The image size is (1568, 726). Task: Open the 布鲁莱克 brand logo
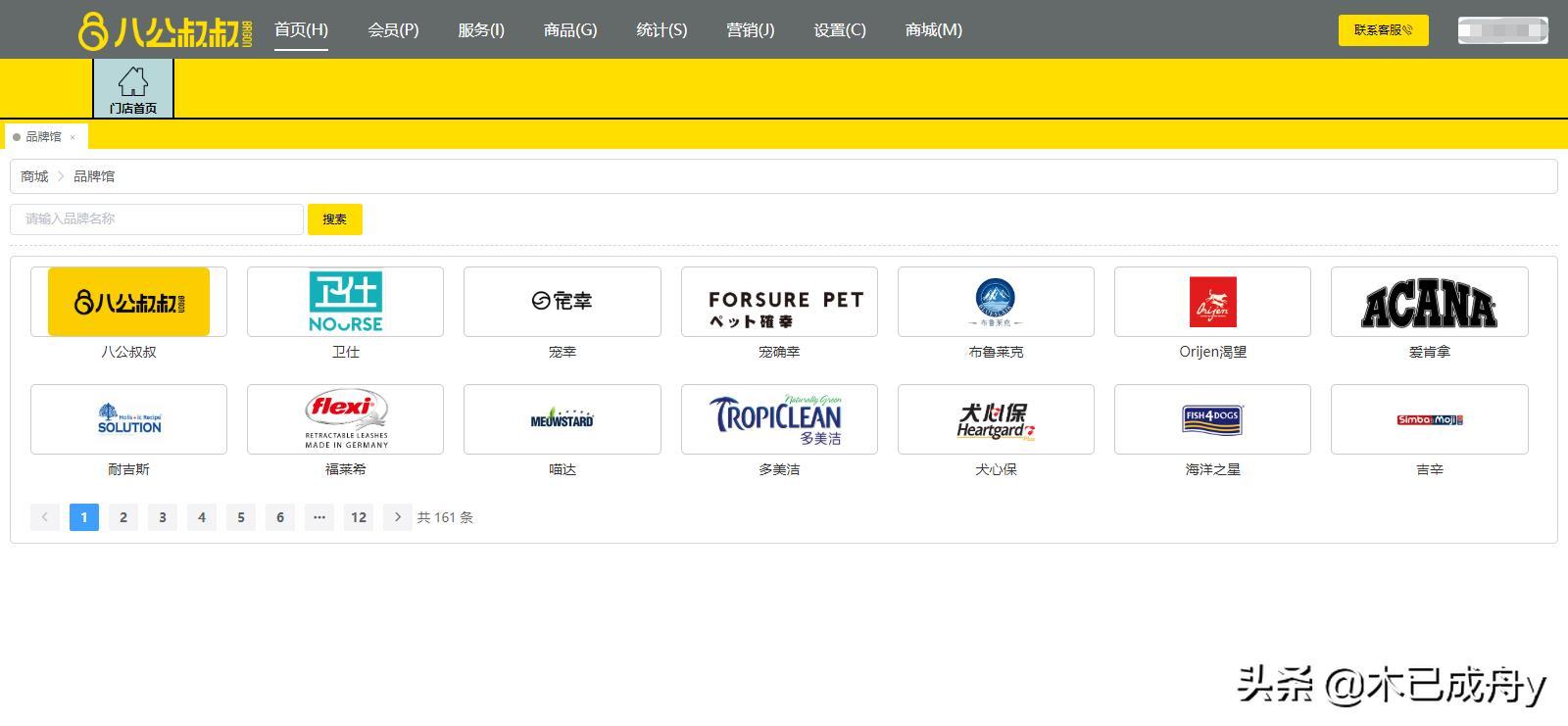click(996, 302)
